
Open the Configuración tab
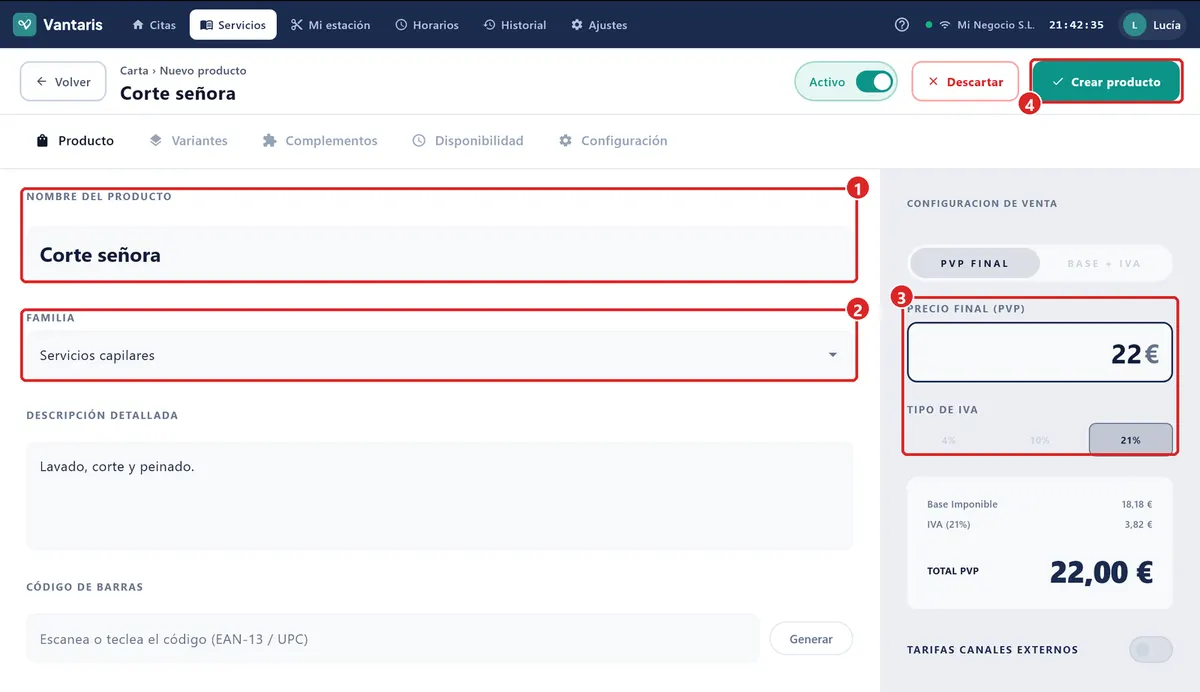(613, 141)
